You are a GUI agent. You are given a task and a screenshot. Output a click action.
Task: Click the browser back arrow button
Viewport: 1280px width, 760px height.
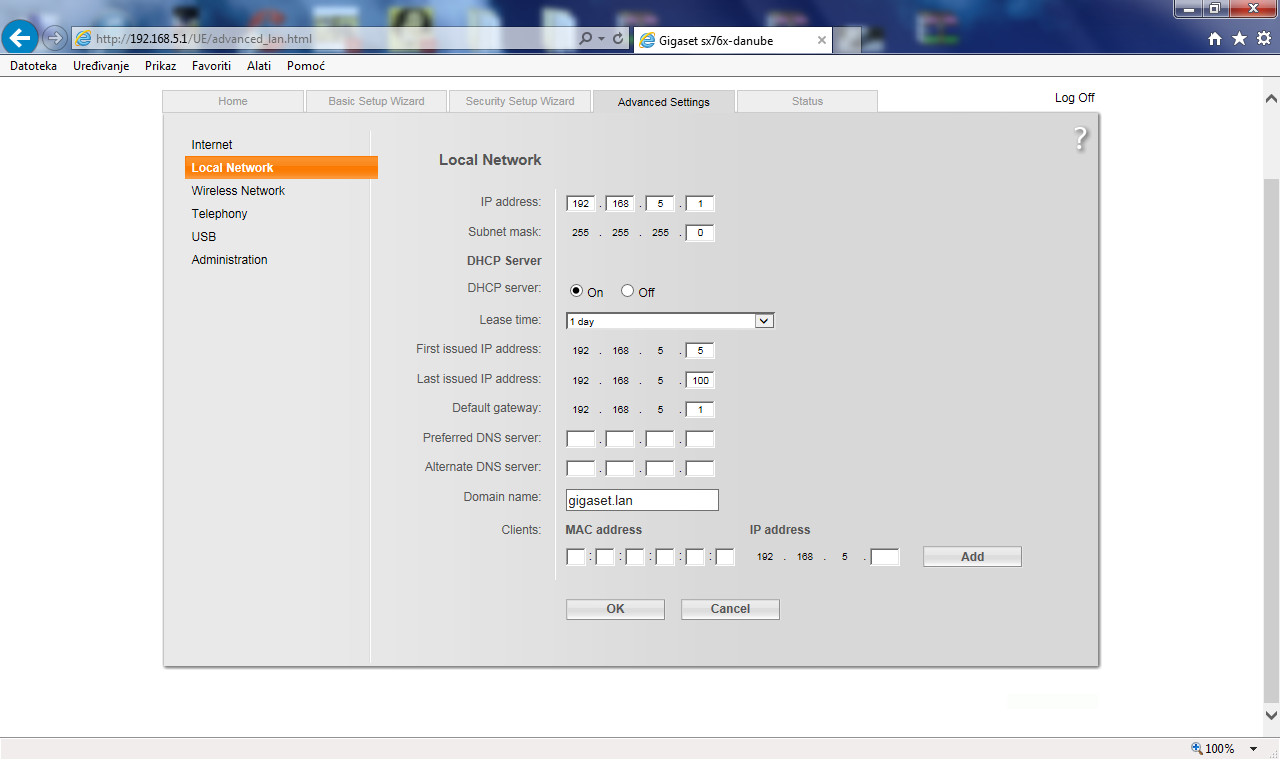21,38
